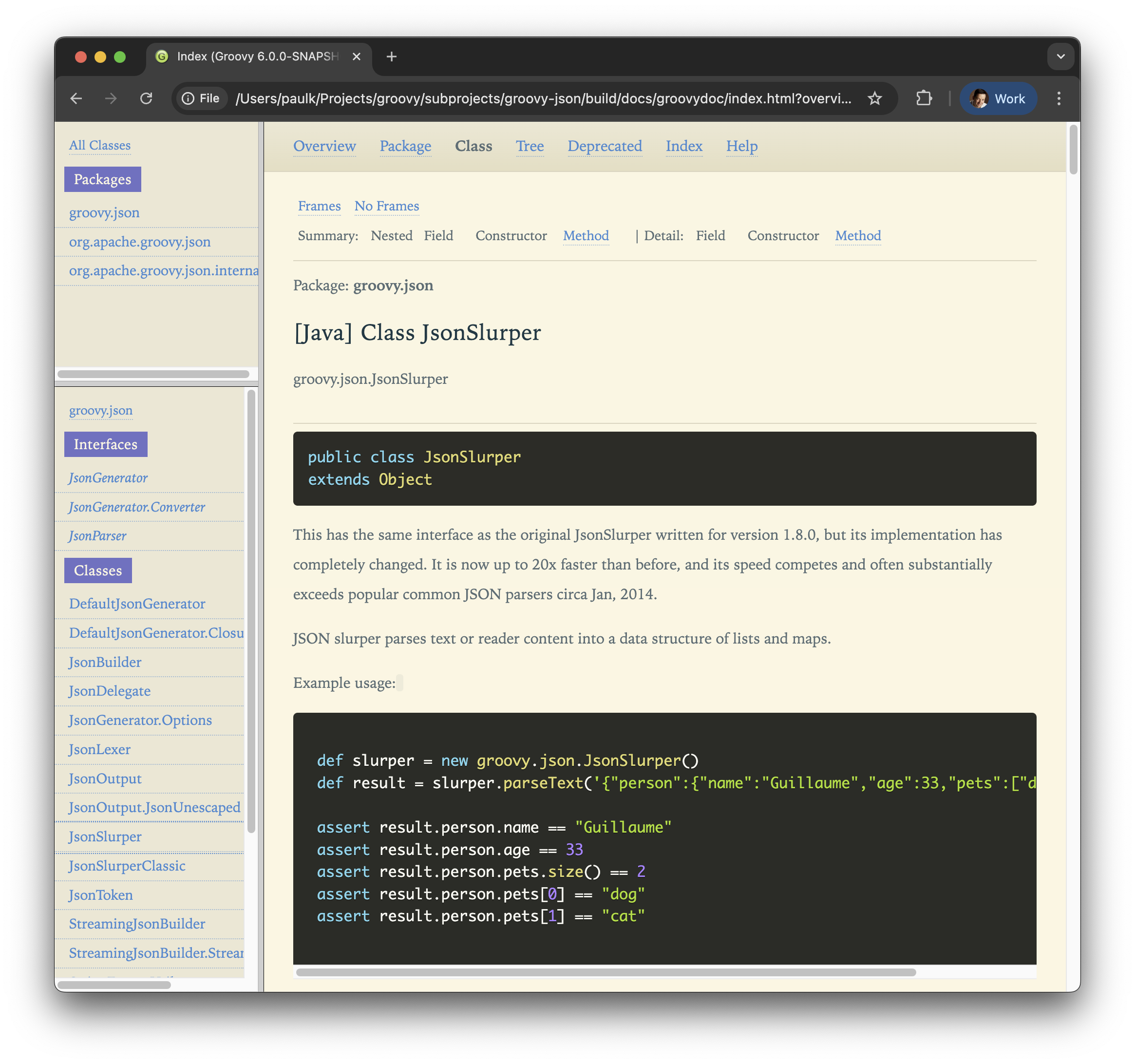
Task: Click the browser forward arrow
Action: pos(111,99)
